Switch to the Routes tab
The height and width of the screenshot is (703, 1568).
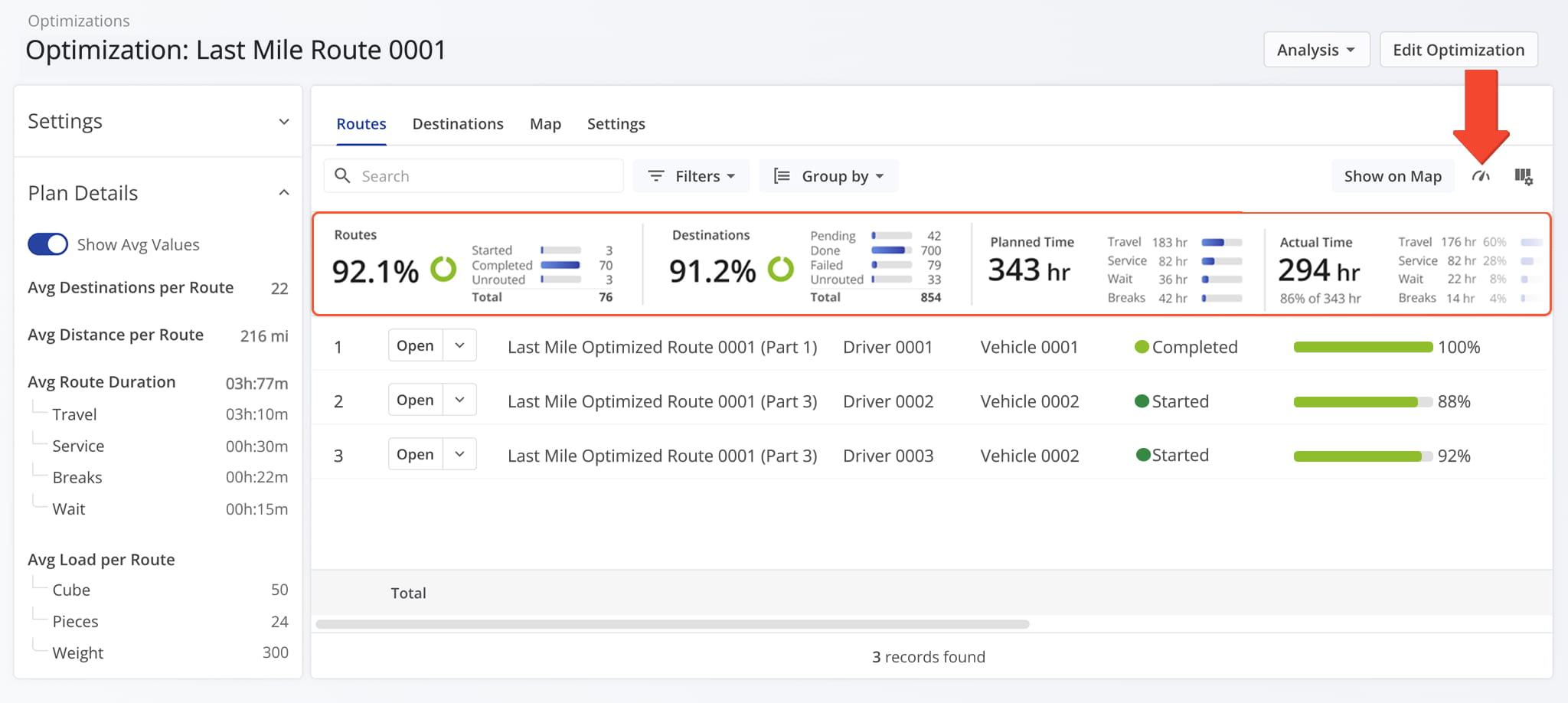[361, 124]
